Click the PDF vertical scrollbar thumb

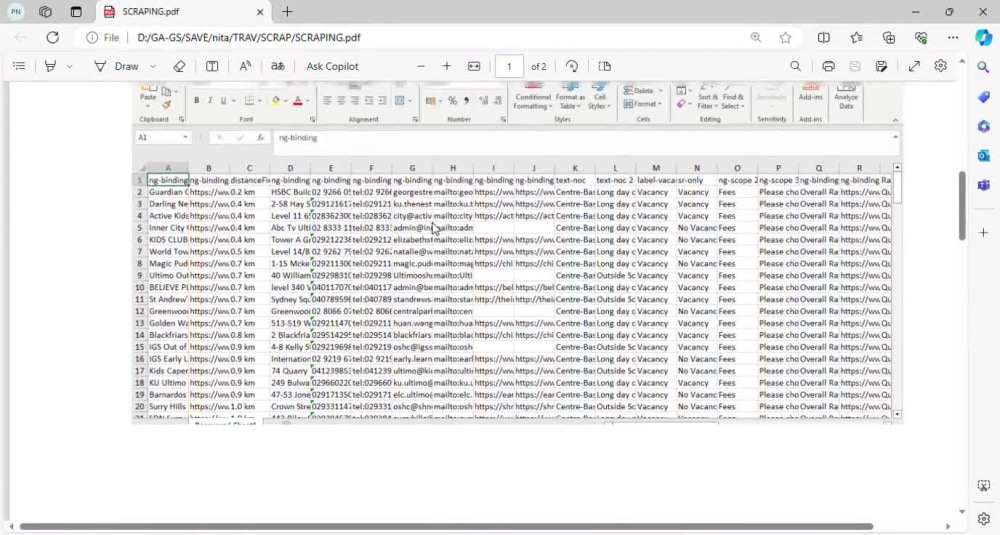click(x=962, y=205)
